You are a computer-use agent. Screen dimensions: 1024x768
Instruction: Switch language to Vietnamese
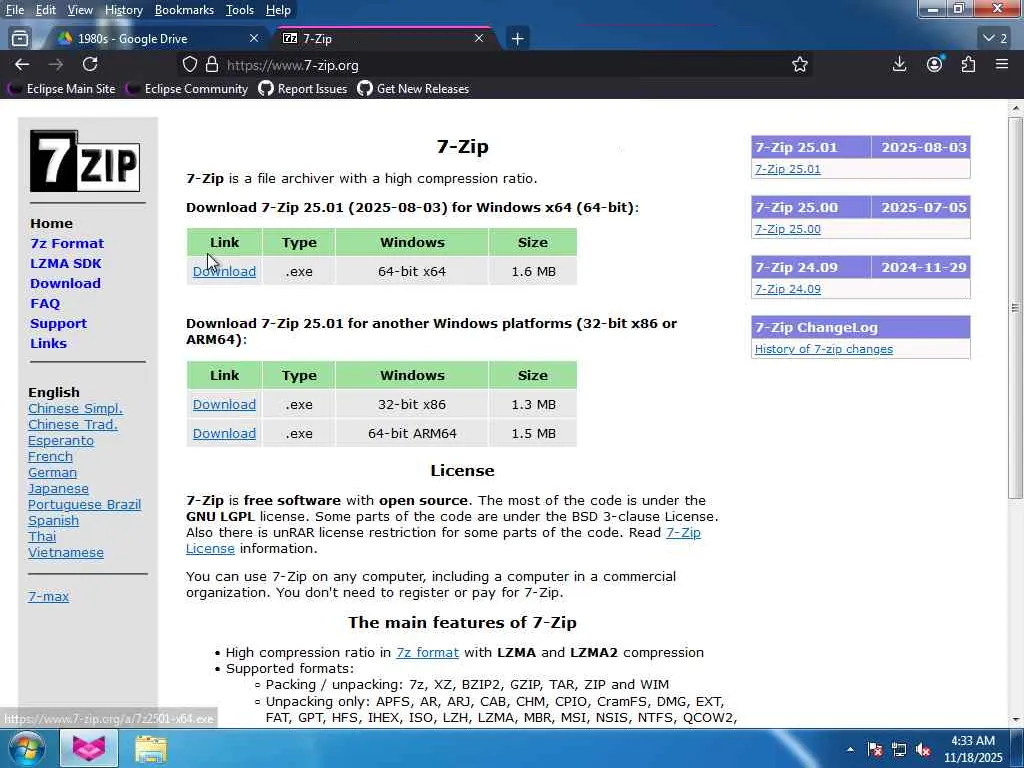[66, 552]
